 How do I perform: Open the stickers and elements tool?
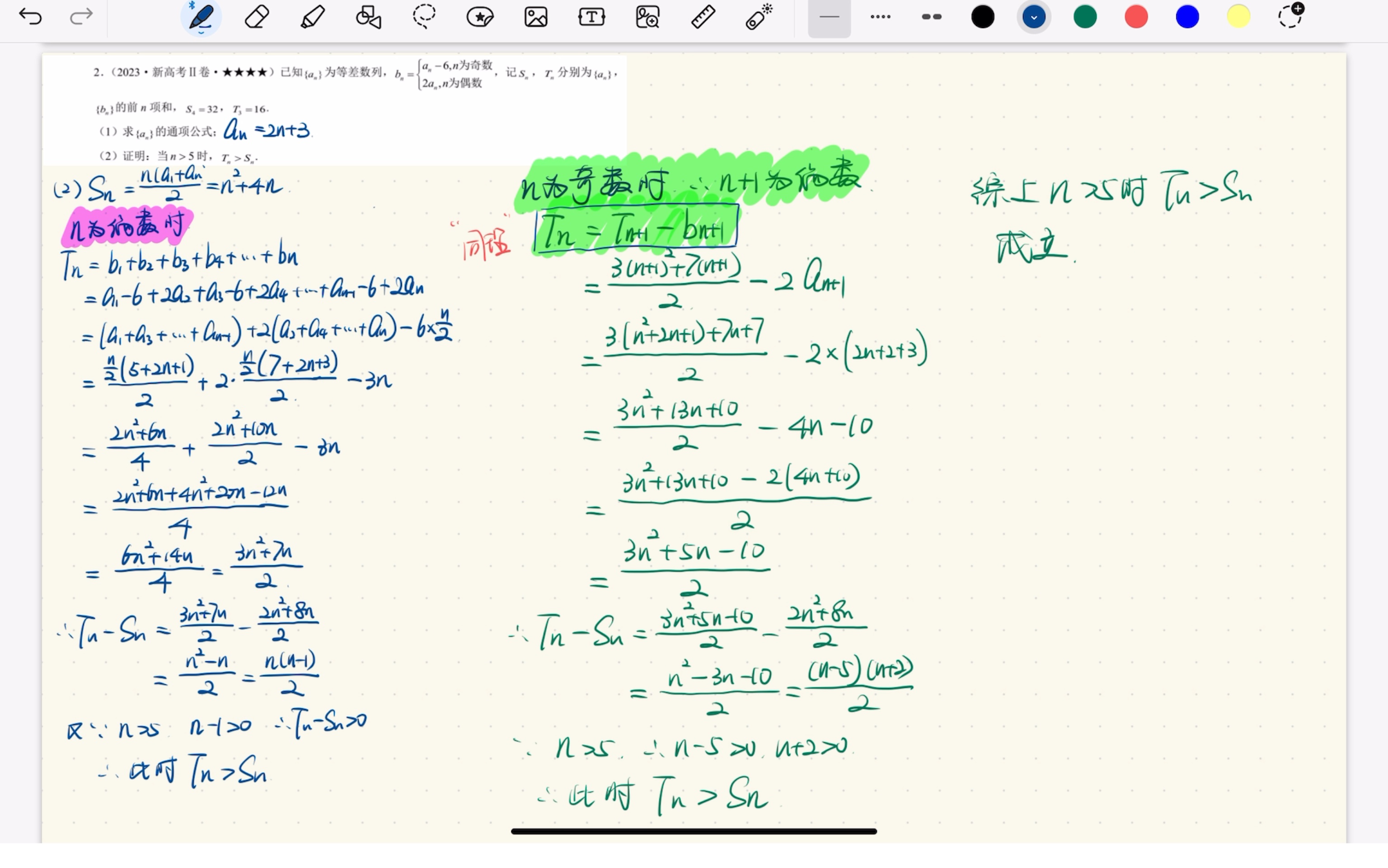coord(479,17)
